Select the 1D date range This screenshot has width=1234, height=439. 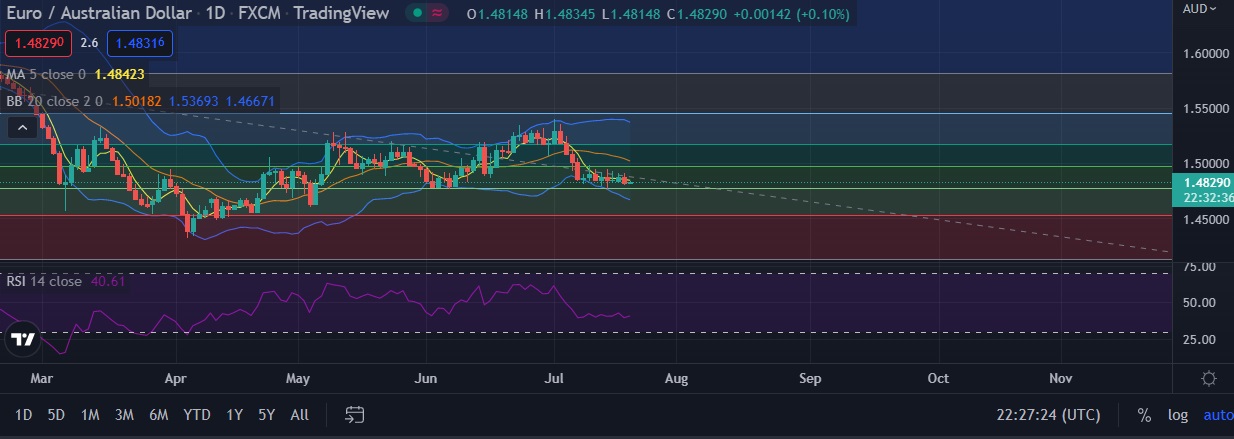coord(24,414)
